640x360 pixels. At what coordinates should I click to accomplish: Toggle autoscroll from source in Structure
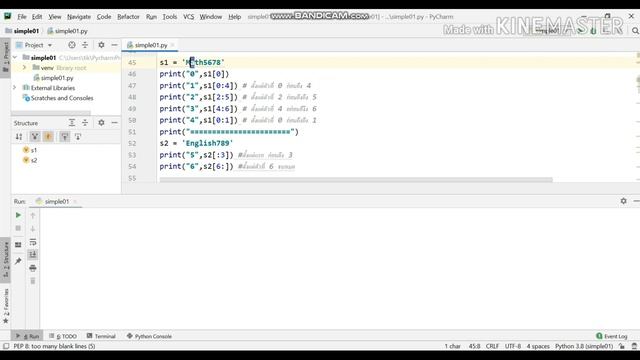78,137
